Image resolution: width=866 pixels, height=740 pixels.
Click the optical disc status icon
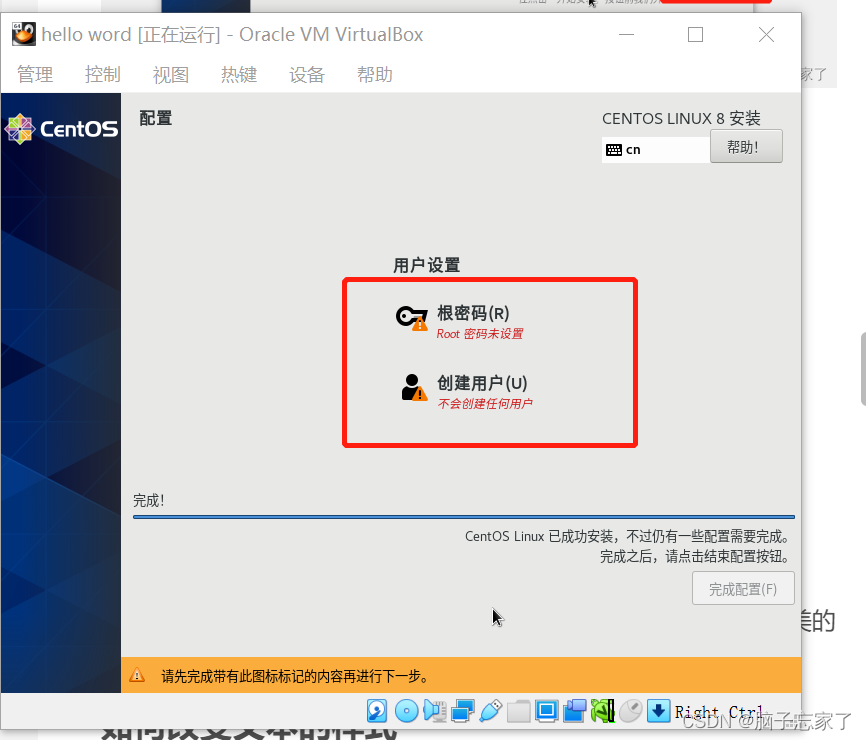(406, 711)
